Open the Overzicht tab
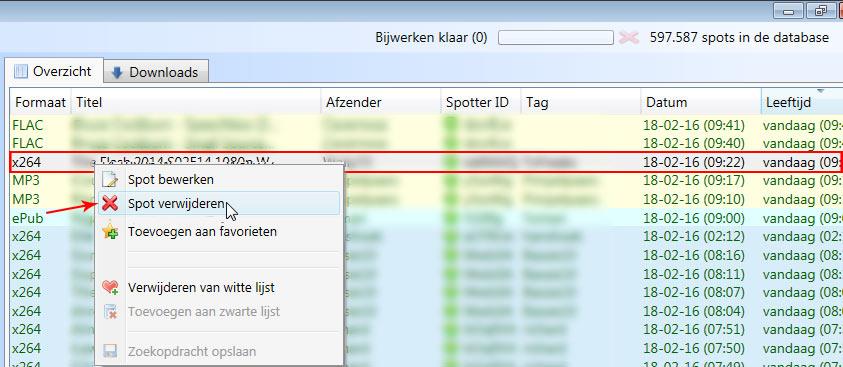 (53, 71)
